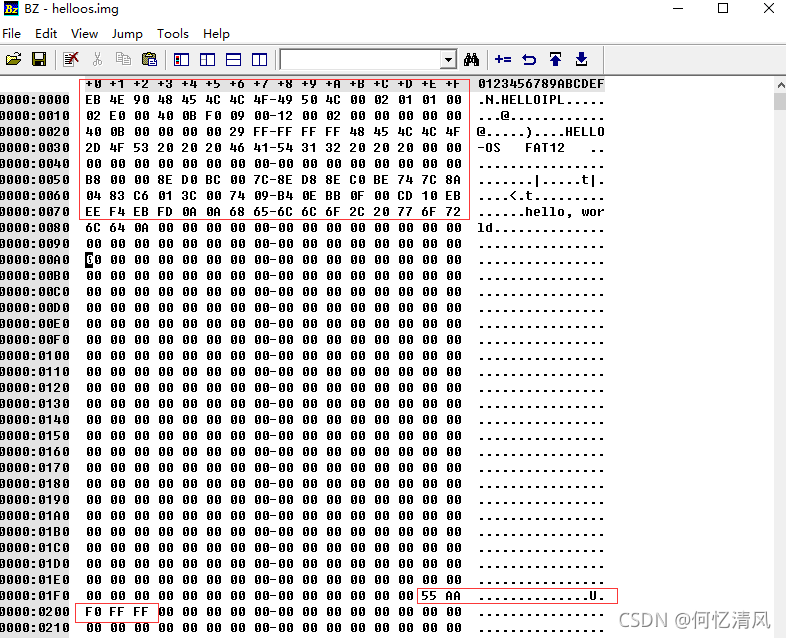Select byte 6C at start of row 0000:0080

(93, 228)
